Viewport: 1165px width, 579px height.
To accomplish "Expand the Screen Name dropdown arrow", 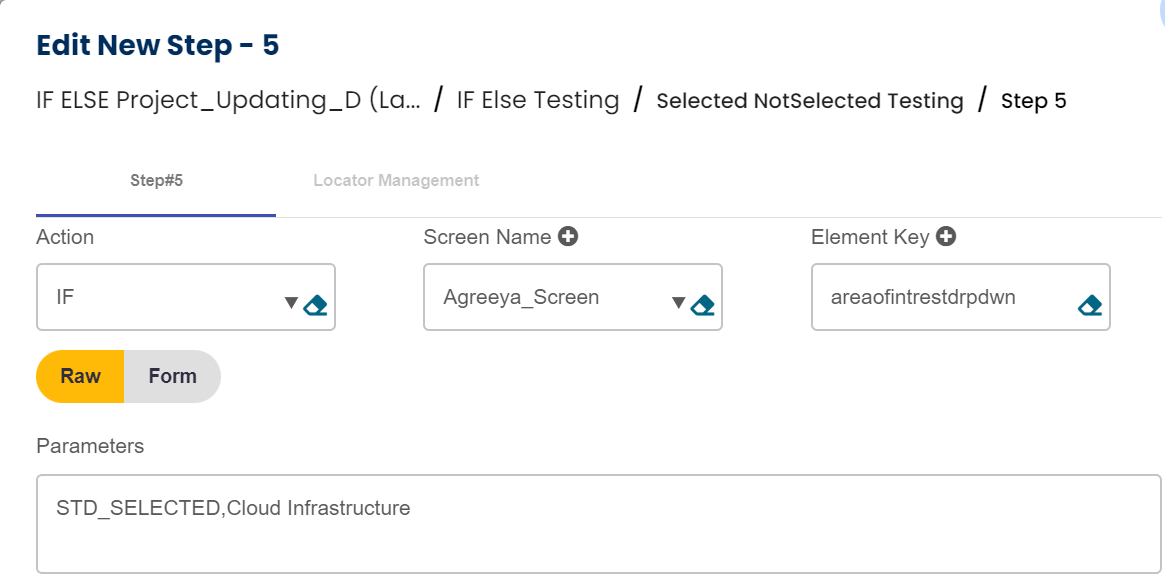I will tap(678, 303).
